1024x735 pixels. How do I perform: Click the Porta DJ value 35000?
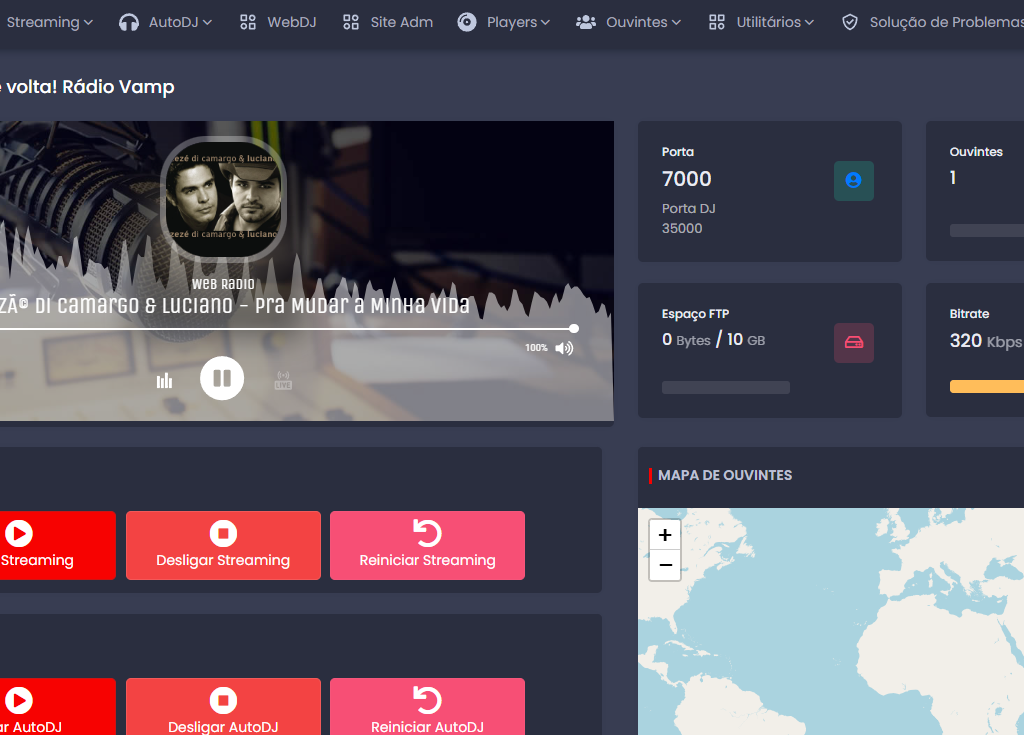pyautogui.click(x=682, y=228)
